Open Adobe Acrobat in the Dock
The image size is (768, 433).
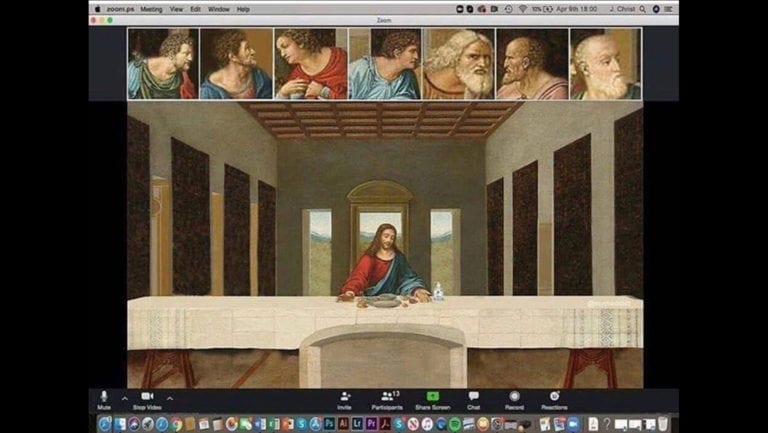tap(384, 424)
